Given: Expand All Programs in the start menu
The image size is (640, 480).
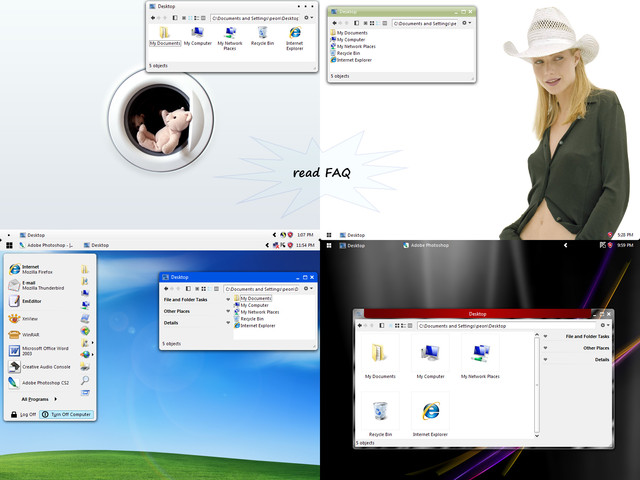Looking at the screenshot, I should pos(39,399).
